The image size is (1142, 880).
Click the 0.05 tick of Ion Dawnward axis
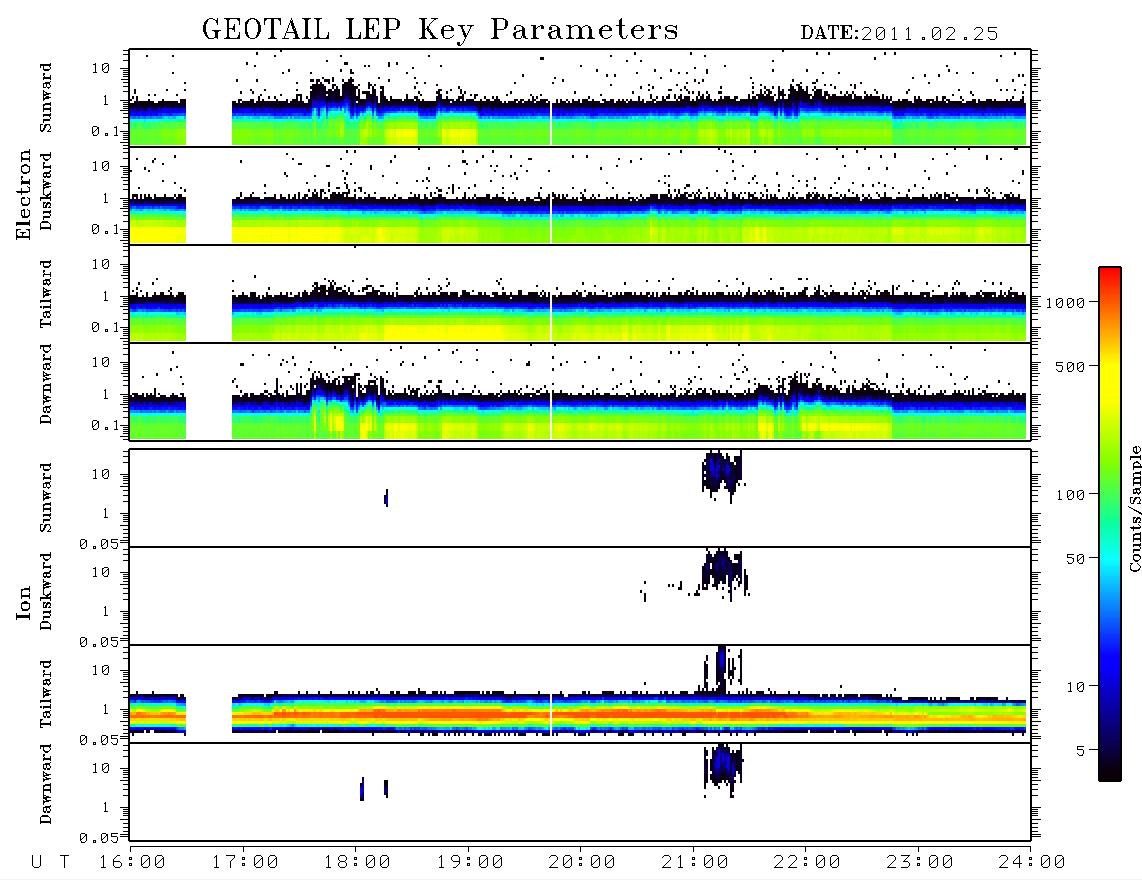(100, 838)
